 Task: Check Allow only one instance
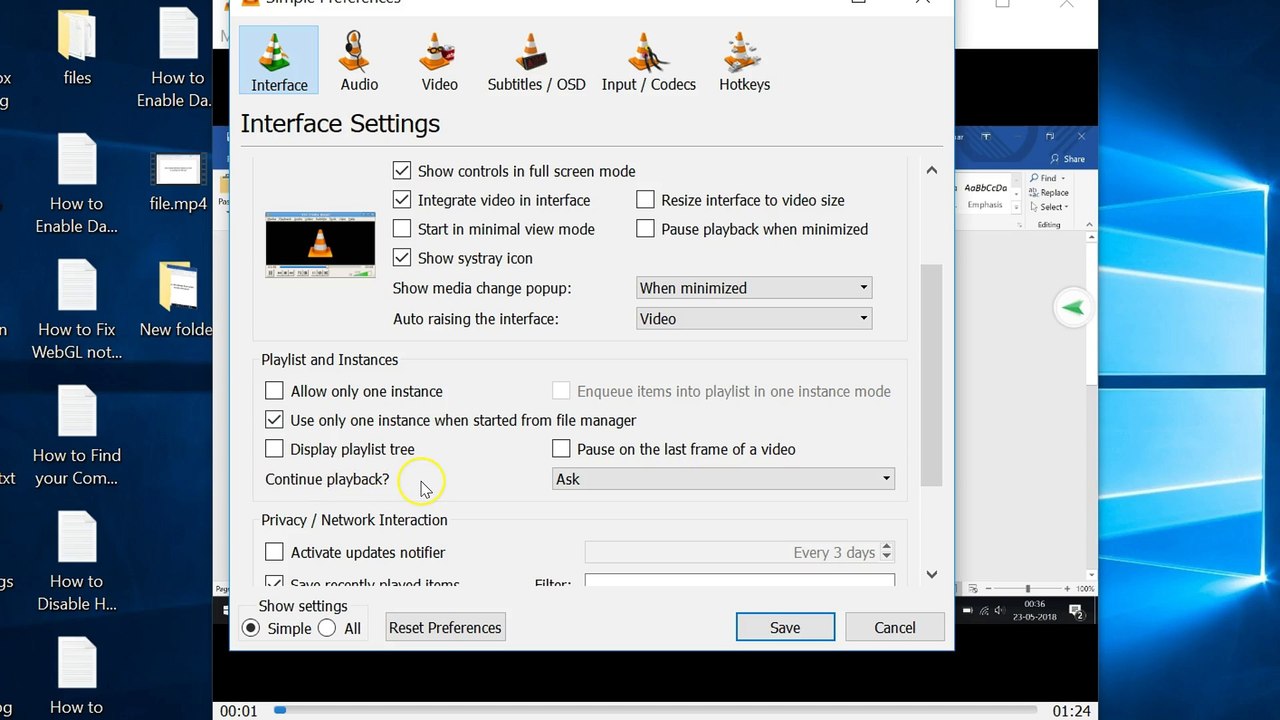(274, 391)
